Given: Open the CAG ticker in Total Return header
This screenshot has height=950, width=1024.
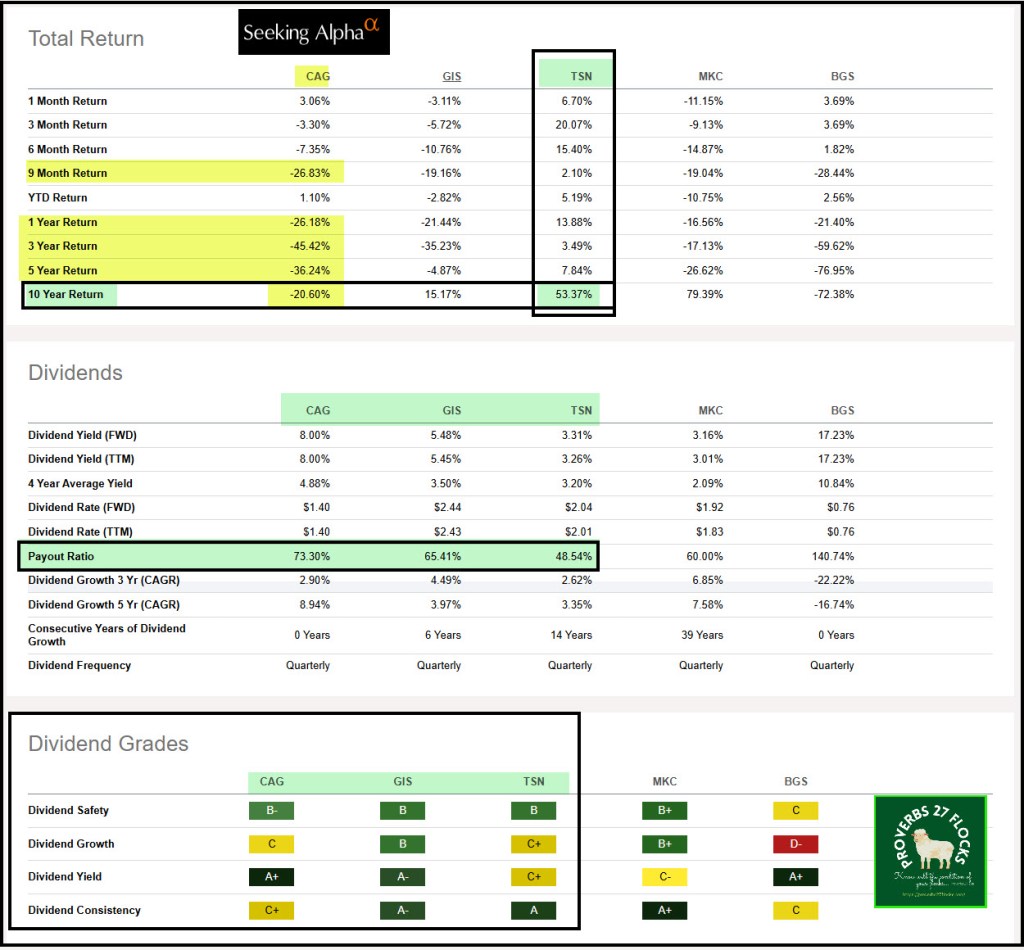Looking at the screenshot, I should coord(317,75).
